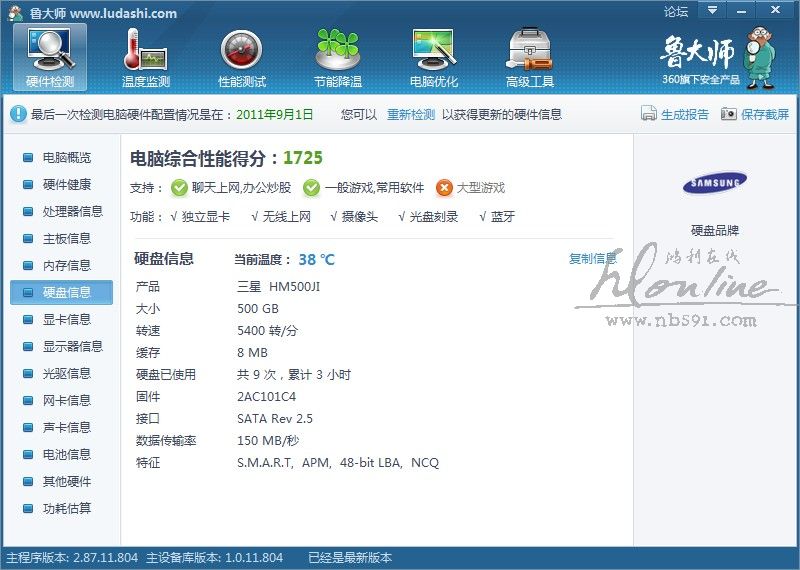800x570 pixels.
Task: Click the 独立显卡 feature label
Action: pyautogui.click(x=205, y=217)
